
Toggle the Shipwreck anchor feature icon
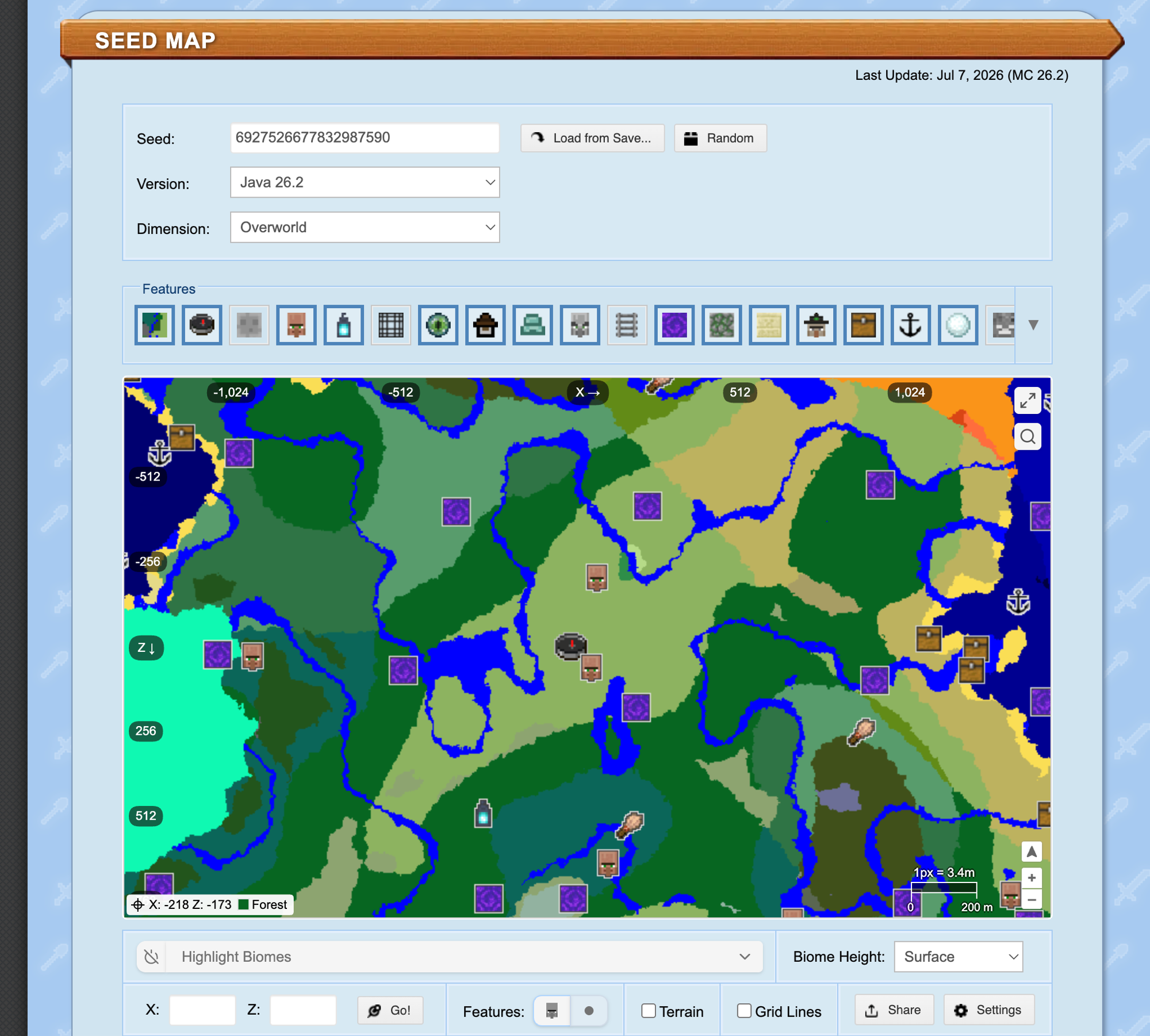click(x=911, y=325)
